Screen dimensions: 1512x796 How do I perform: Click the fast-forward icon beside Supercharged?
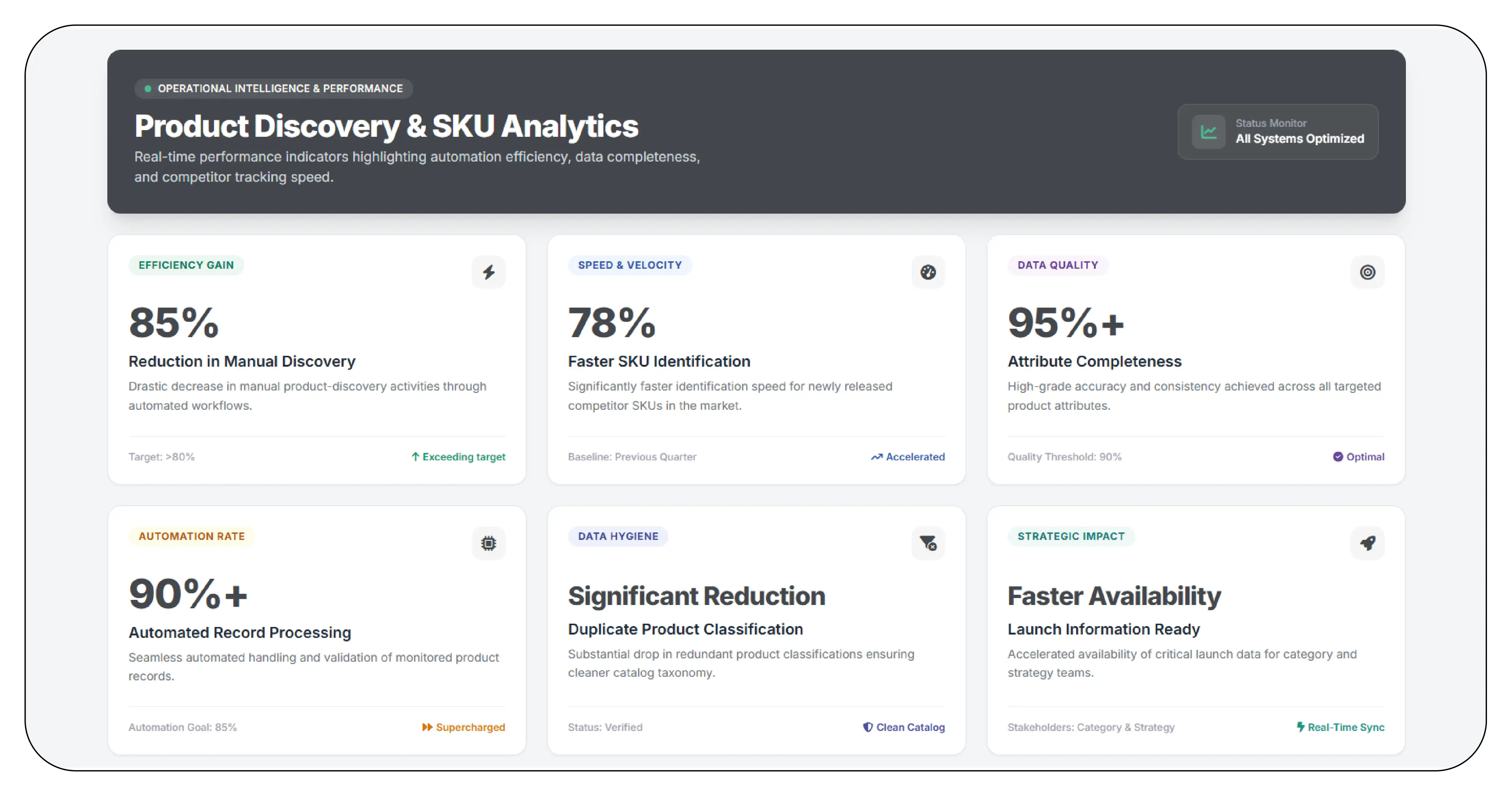[427, 727]
